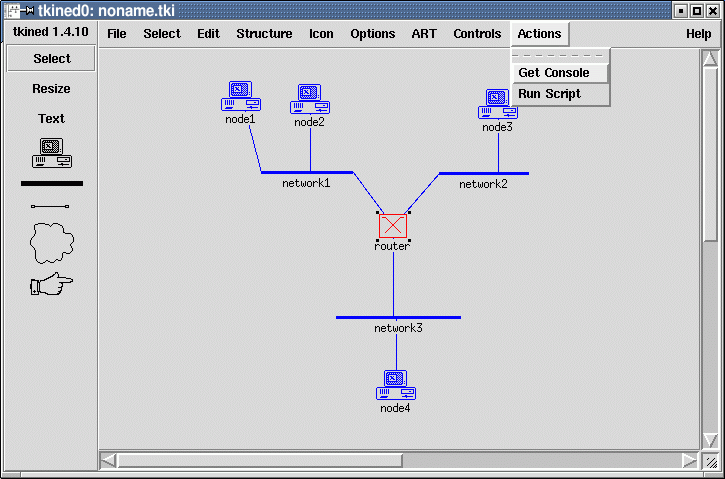Viewport: 725px width, 479px height.
Task: Click the node3 computer icon
Action: 497,105
